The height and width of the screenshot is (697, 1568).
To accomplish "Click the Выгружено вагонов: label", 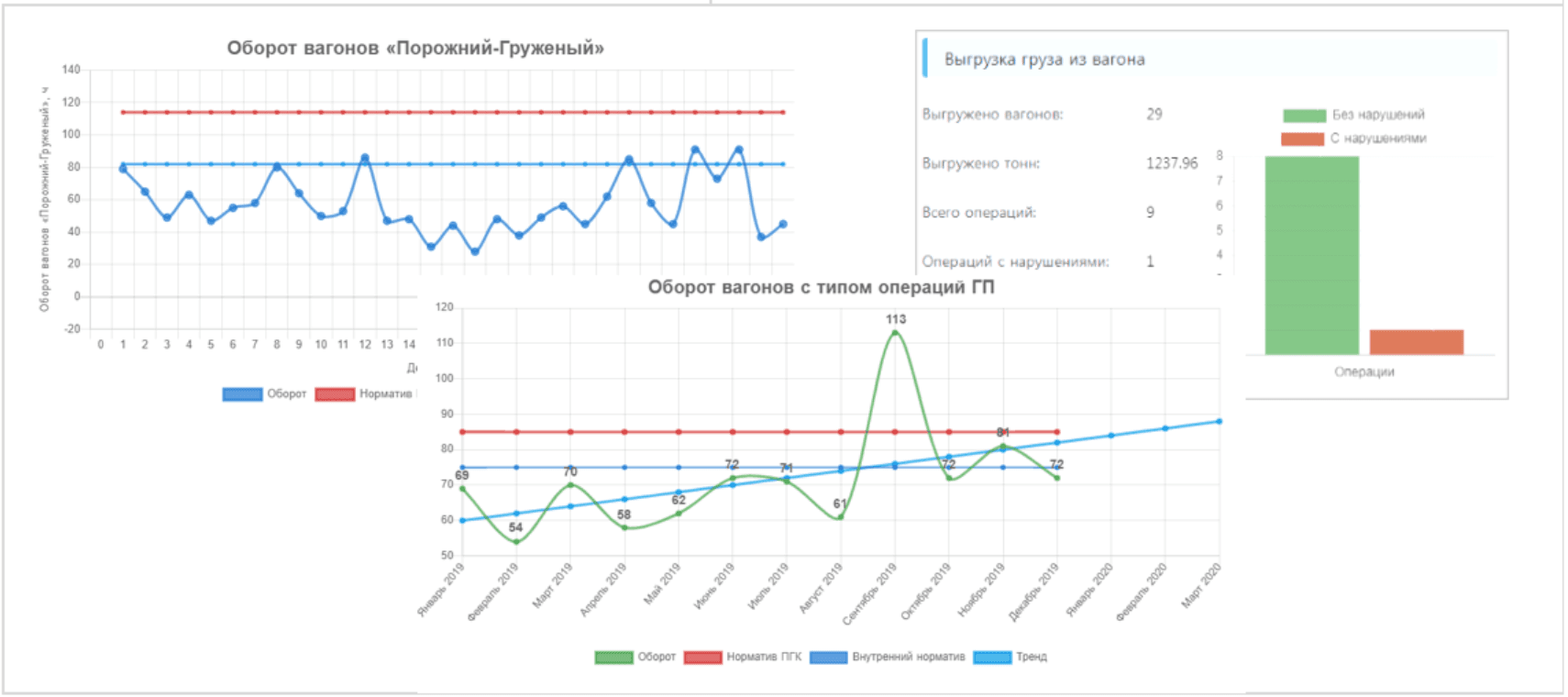I will pos(992,115).
